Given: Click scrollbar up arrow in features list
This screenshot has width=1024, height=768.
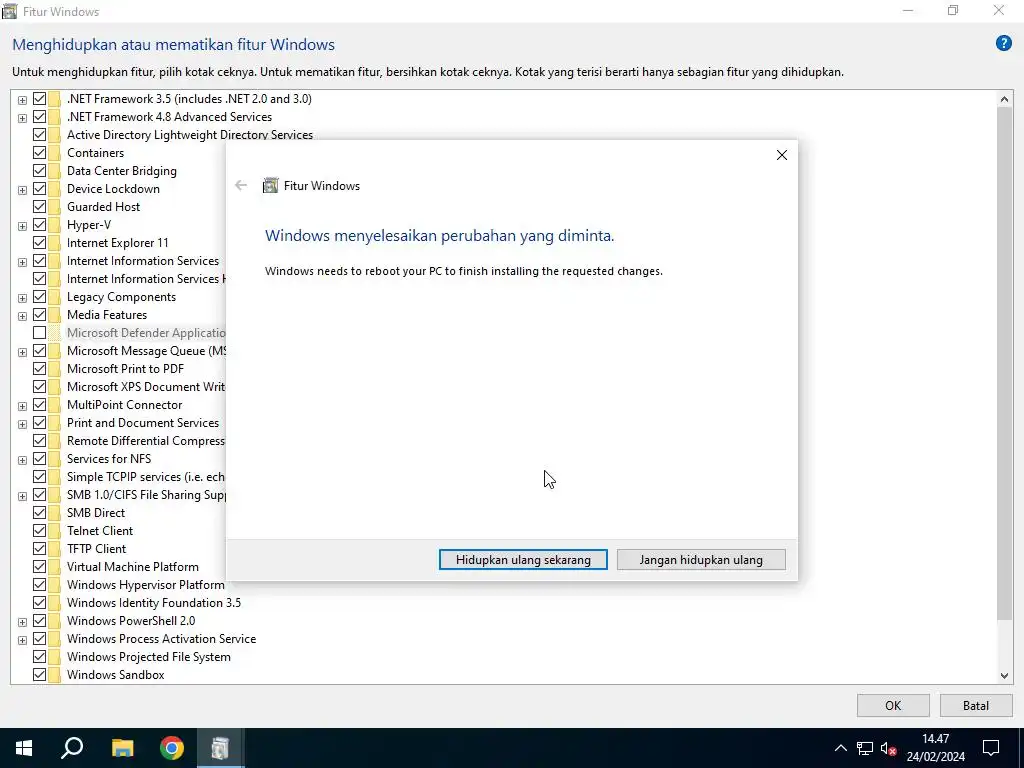Looking at the screenshot, I should point(1004,99).
